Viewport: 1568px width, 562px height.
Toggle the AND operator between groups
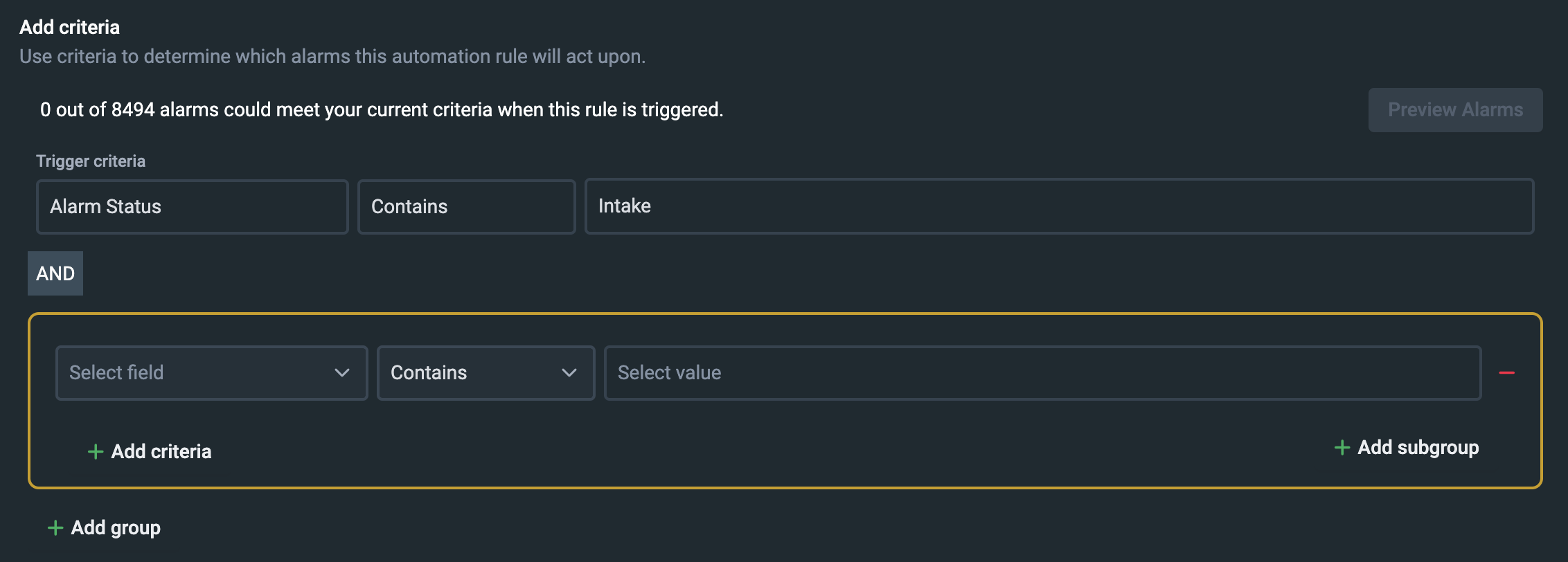(x=55, y=273)
